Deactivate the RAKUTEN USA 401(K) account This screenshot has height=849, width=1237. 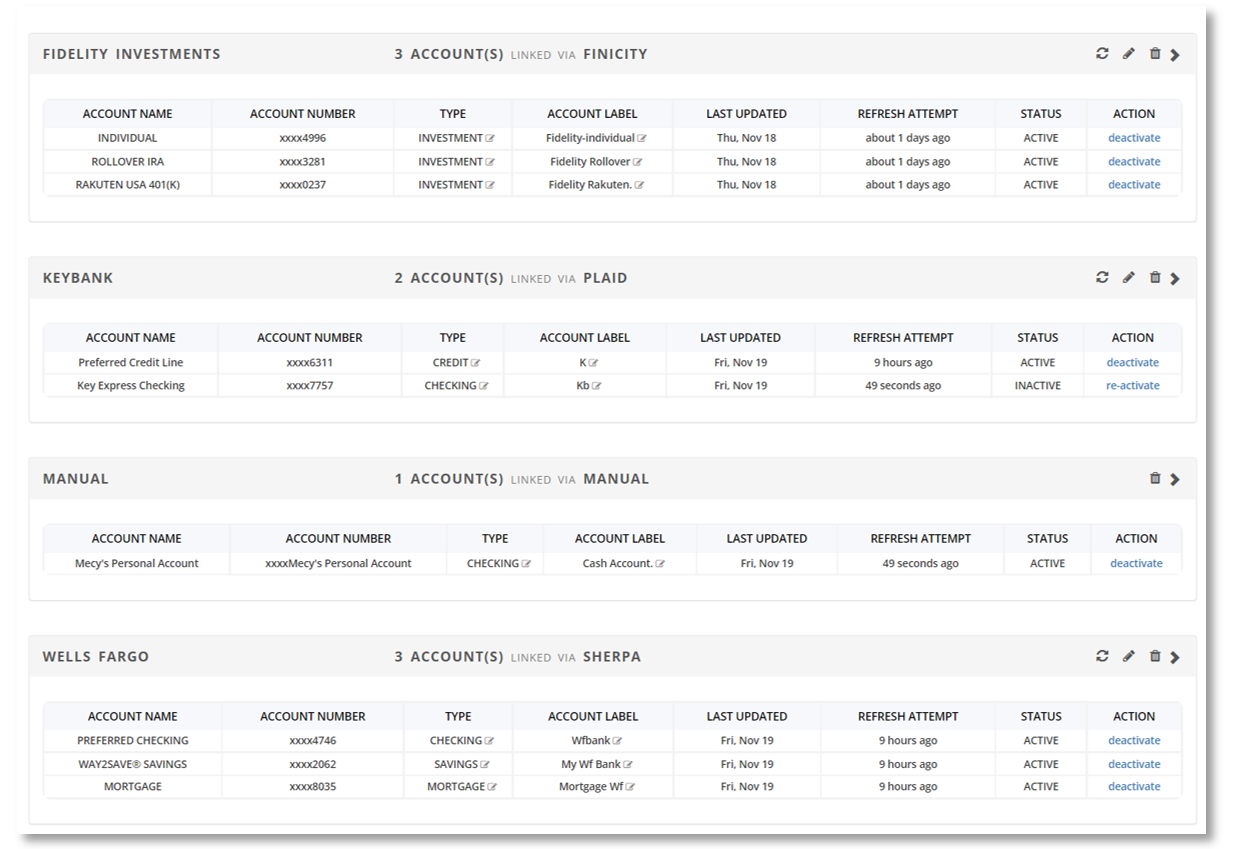1134,184
